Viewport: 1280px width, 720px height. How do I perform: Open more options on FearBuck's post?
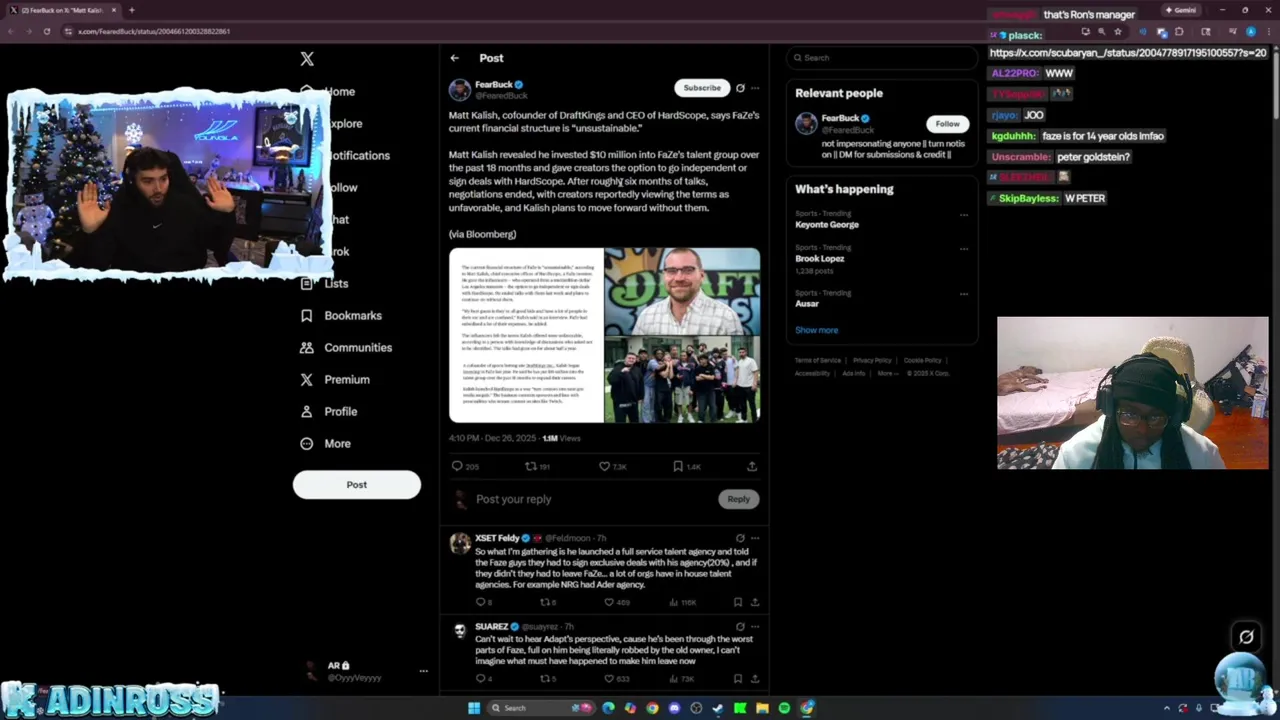pyautogui.click(x=755, y=88)
